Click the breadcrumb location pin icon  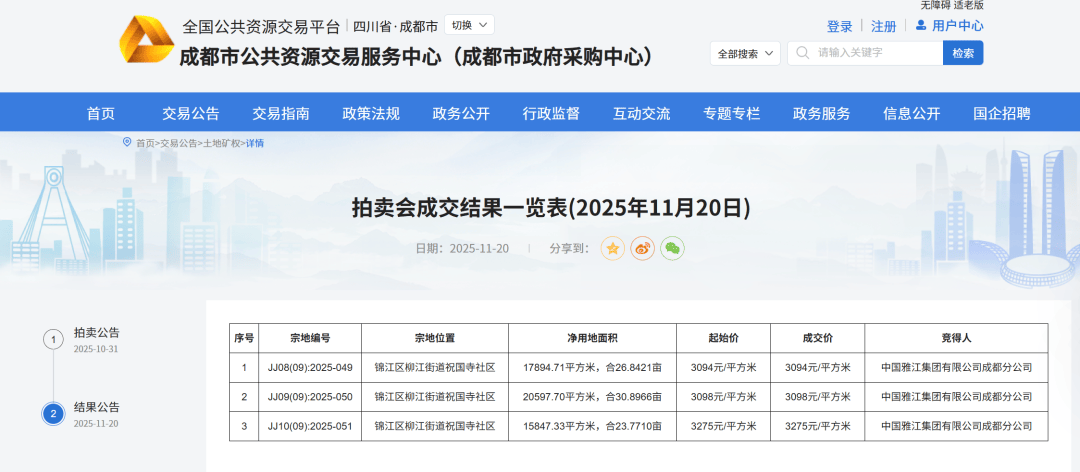[x=127, y=143]
